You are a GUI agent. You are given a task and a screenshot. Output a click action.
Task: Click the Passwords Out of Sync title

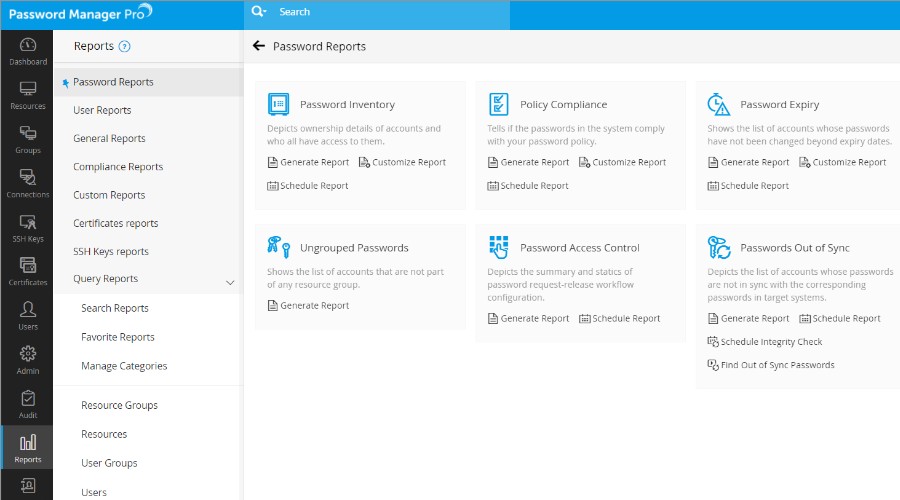coord(795,248)
